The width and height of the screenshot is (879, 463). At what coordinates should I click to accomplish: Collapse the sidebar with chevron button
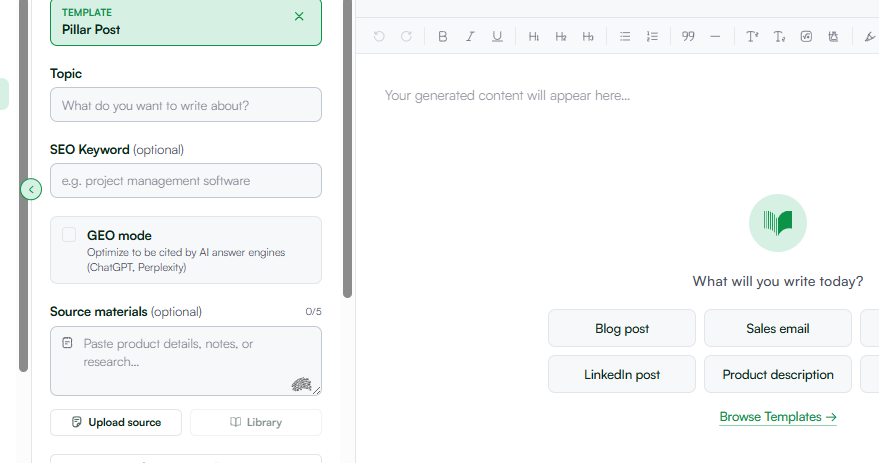pos(31,189)
